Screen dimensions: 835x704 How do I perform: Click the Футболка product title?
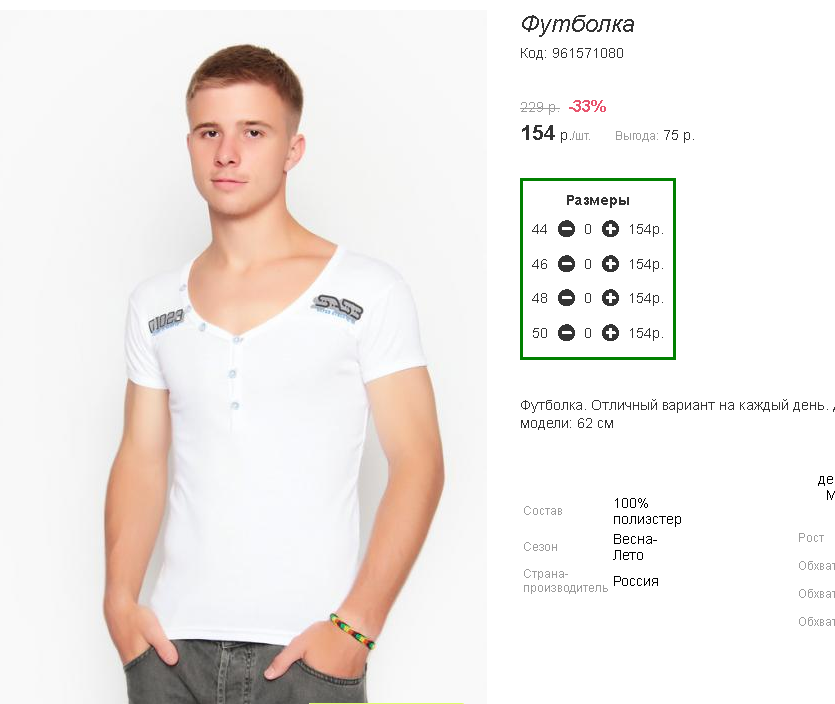577,24
